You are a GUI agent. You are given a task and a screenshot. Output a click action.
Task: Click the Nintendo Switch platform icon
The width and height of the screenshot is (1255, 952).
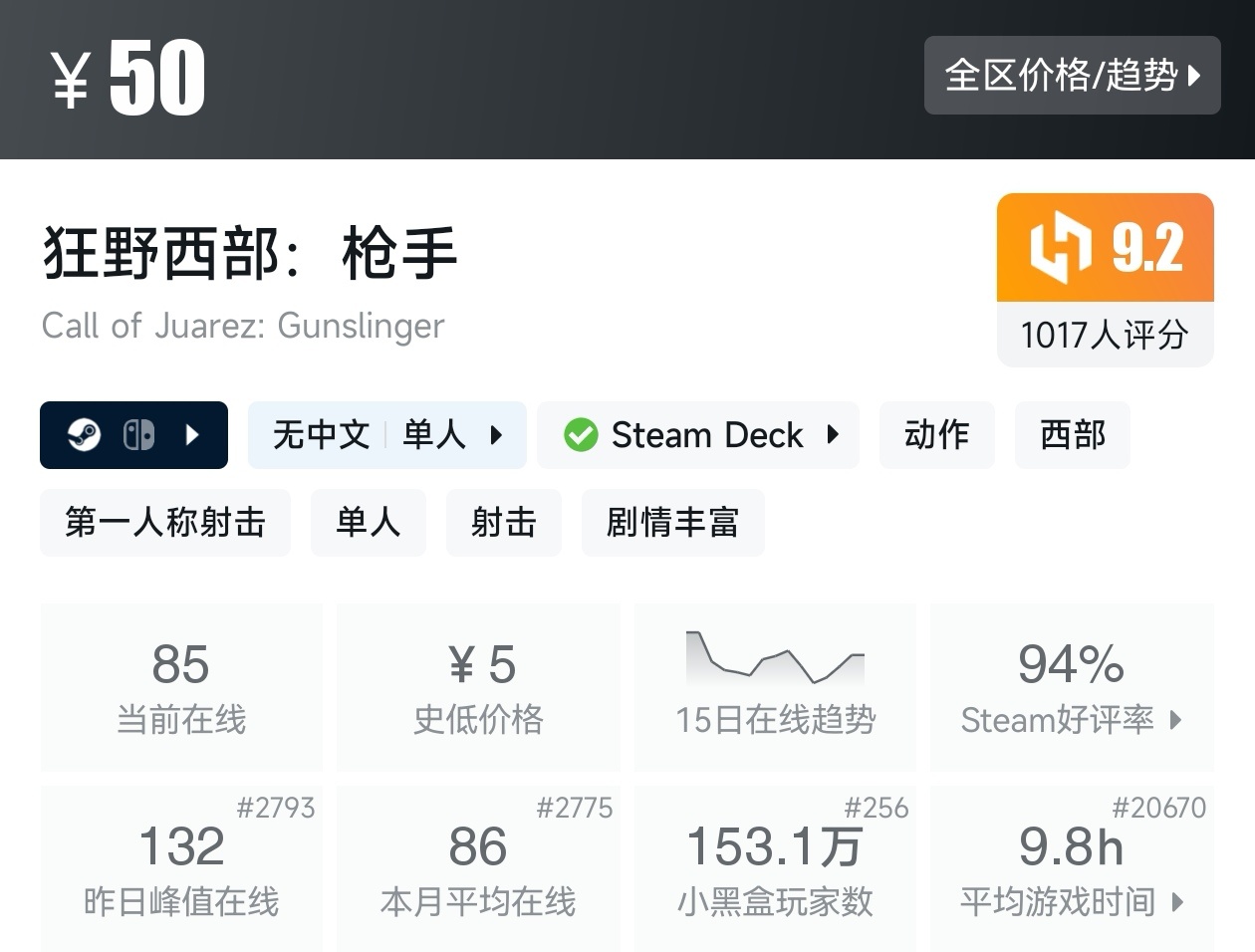tap(138, 435)
